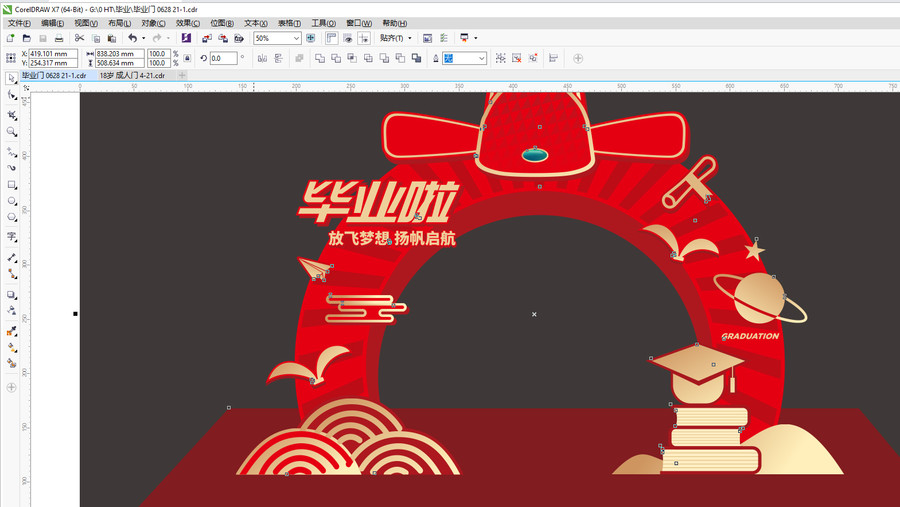Toggle full-screen preview icon
The height and width of the screenshot is (507, 900).
tap(311, 38)
